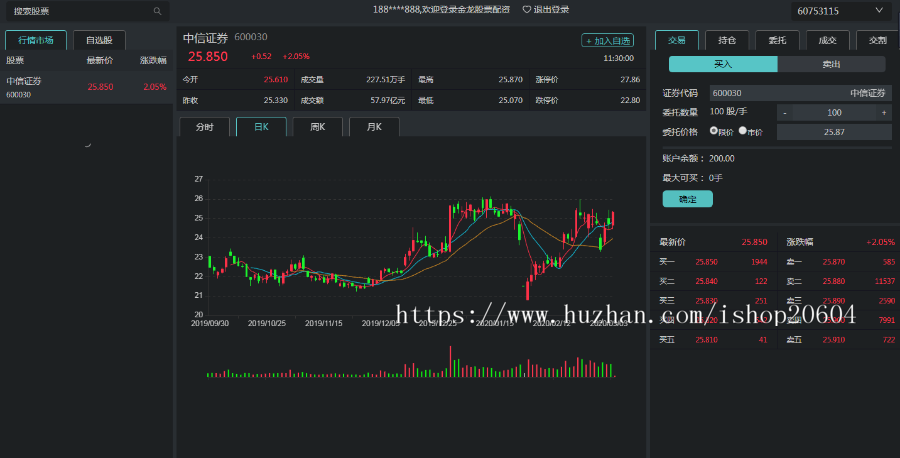
Task: Click the price field showing 25.87
Action: (834, 132)
